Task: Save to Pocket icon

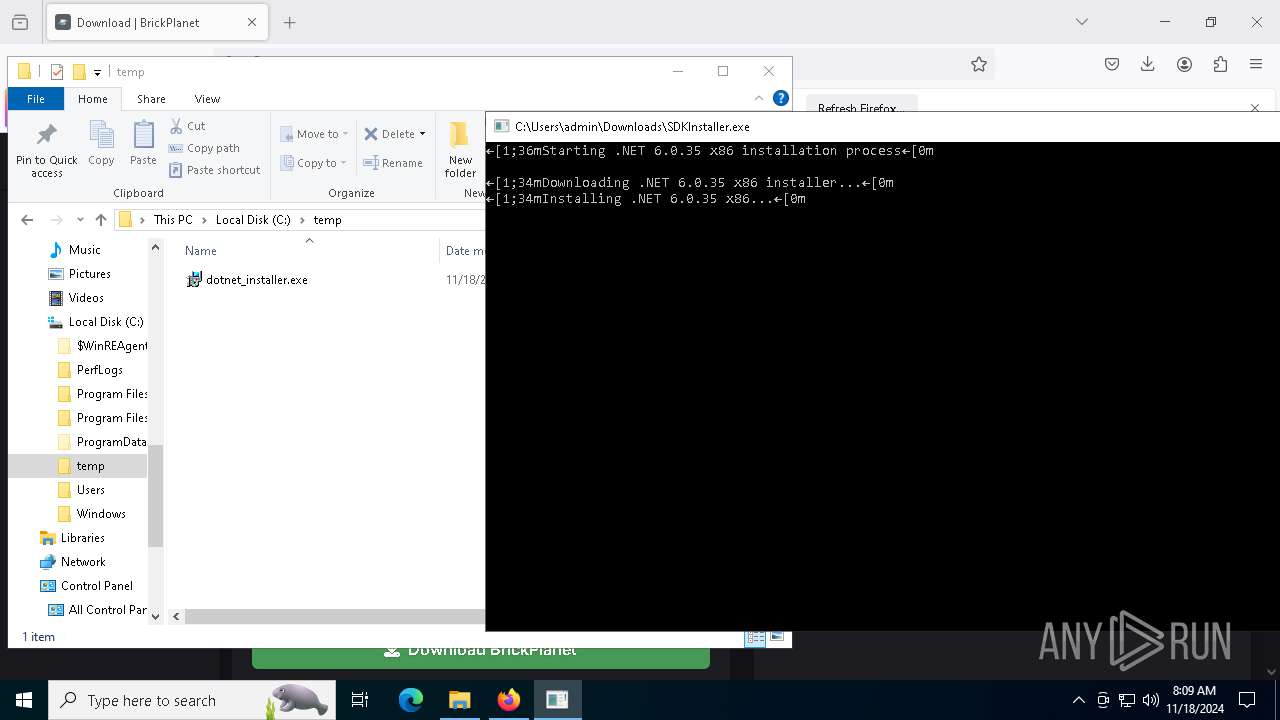Action: point(1112,64)
